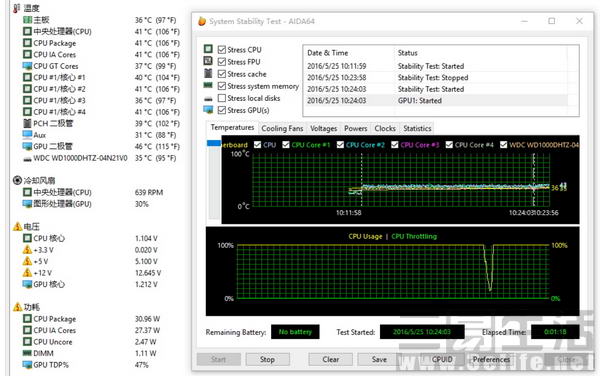600x376 pixels.
Task: Click the blue graph slider left of temperatures
Action: coord(214,143)
